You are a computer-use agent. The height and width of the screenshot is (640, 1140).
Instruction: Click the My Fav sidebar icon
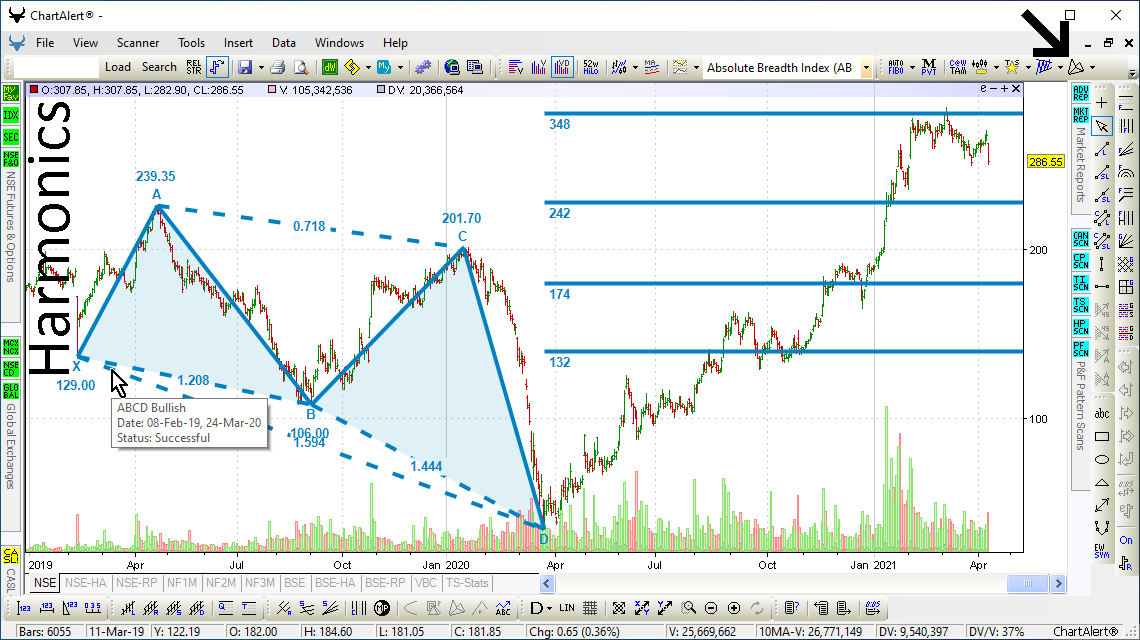(x=10, y=93)
